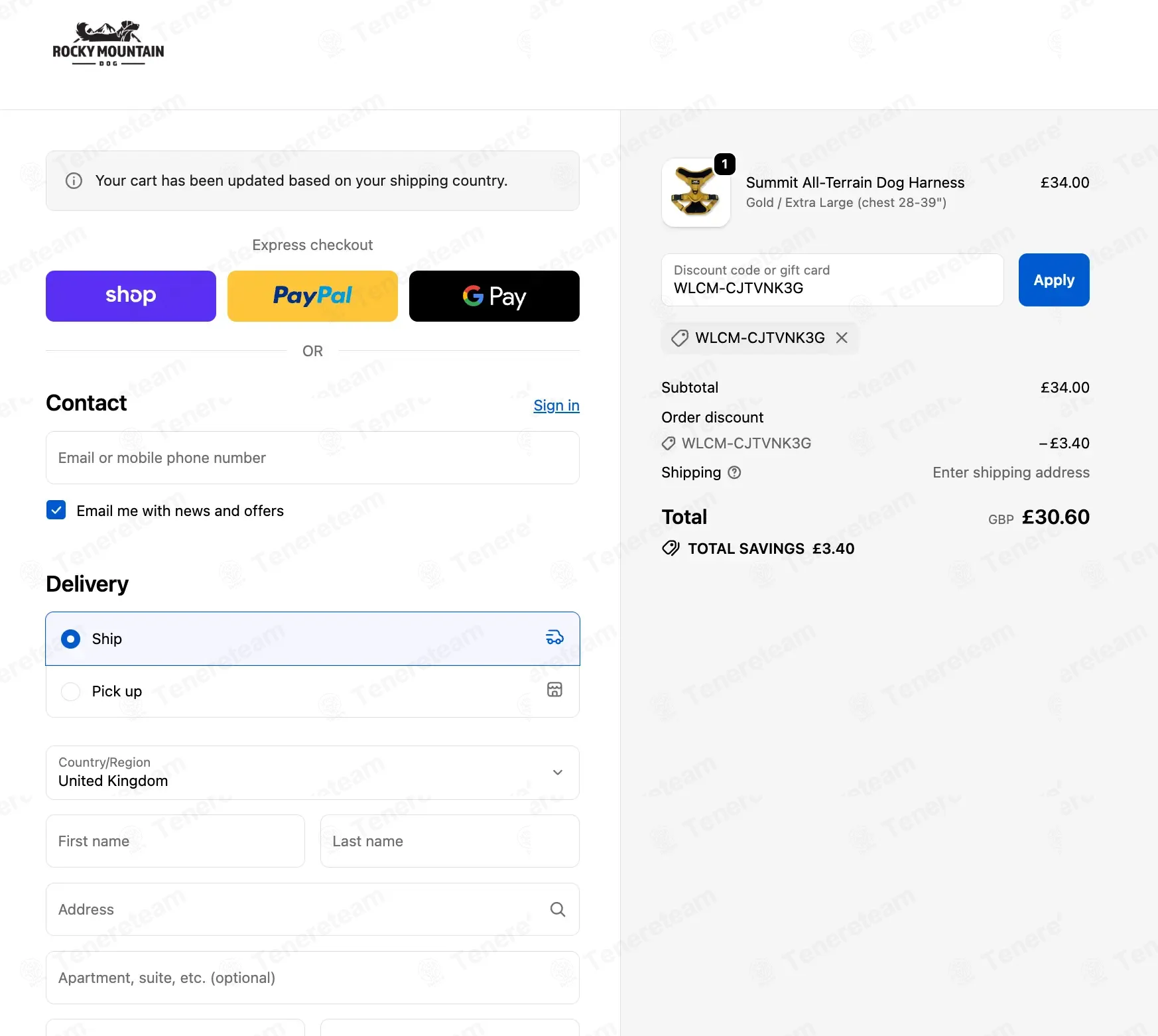Open the Country/Region dropdown

(x=312, y=773)
